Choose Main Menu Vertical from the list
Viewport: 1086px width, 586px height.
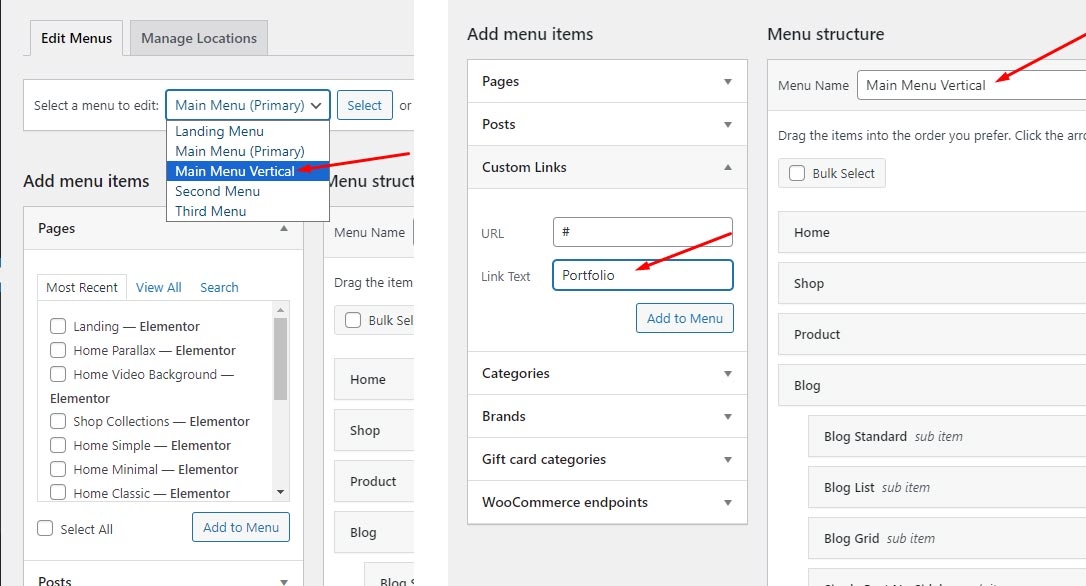coord(235,171)
